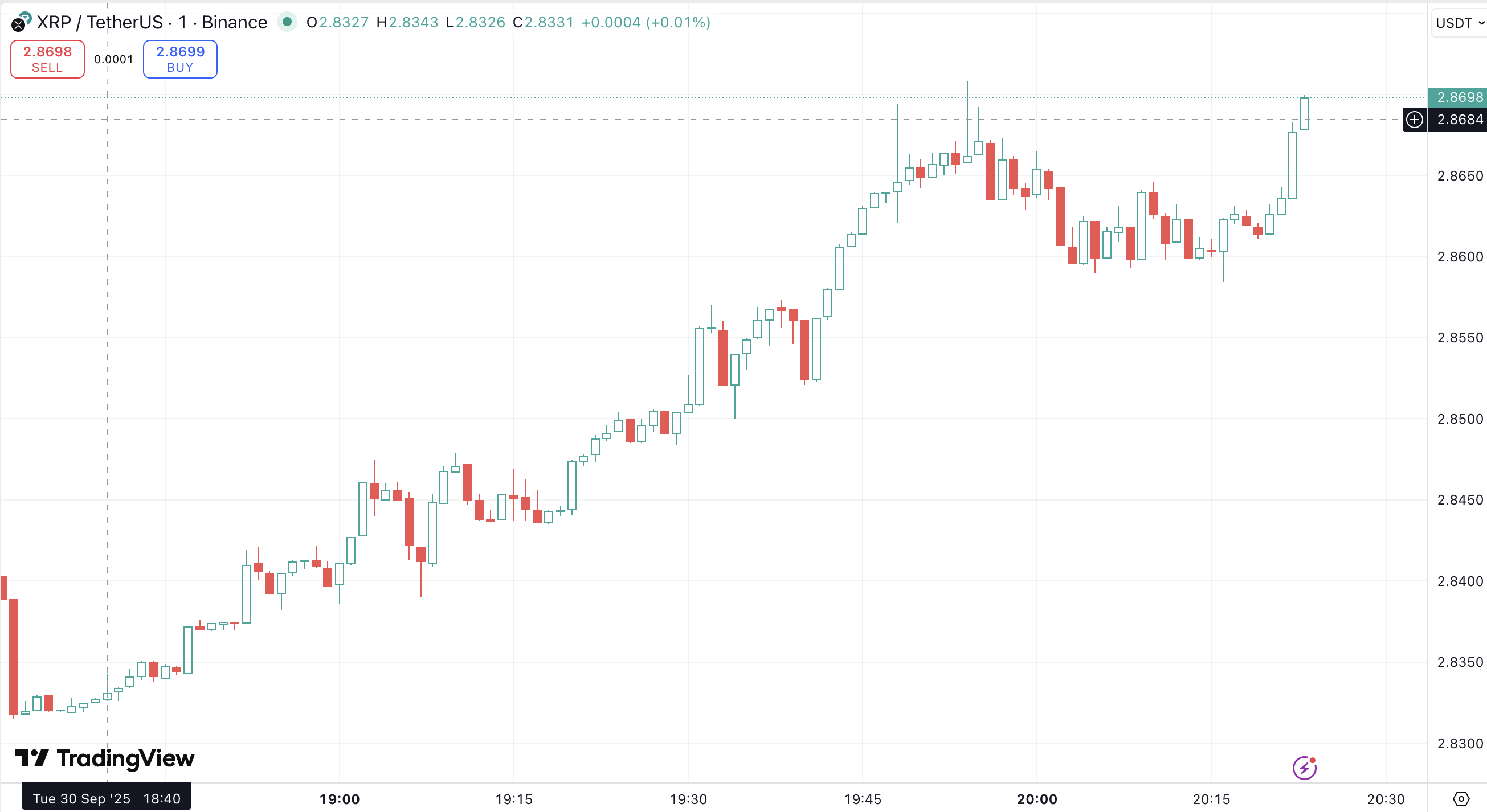The height and width of the screenshot is (812, 1487).
Task: Click the green market status dot
Action: (287, 22)
